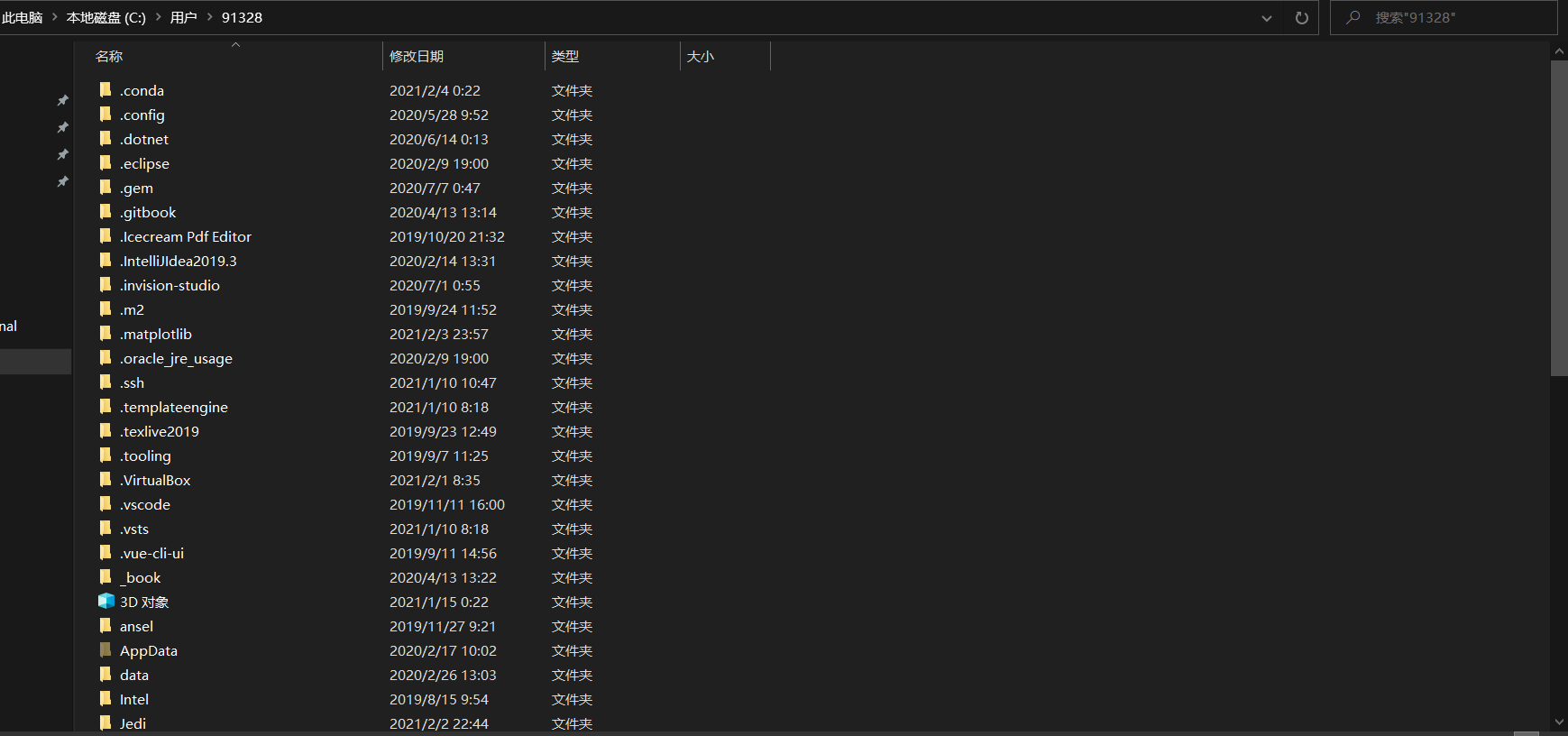Open address bar history dropdown
The width and height of the screenshot is (1568, 736).
(x=1266, y=18)
